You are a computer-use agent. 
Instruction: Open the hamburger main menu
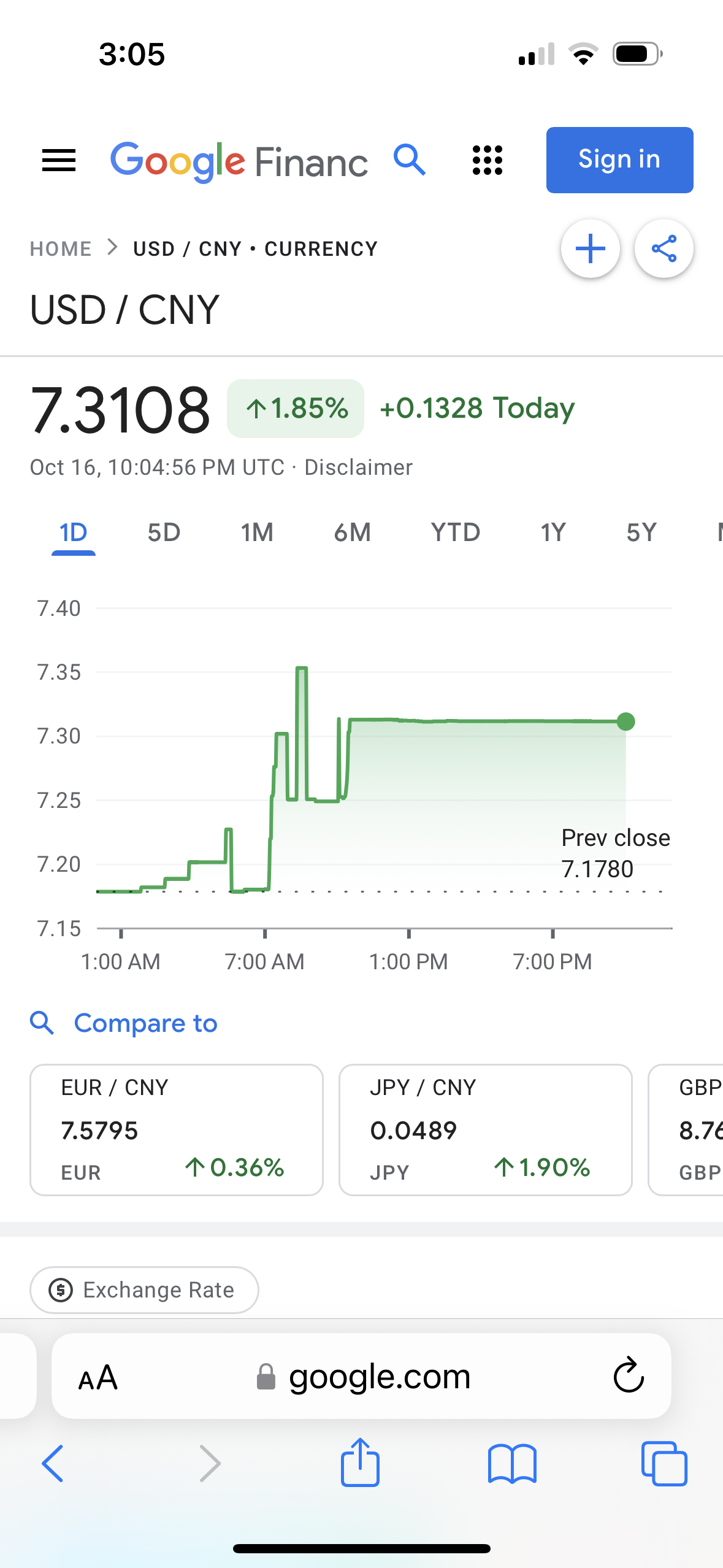(x=59, y=161)
